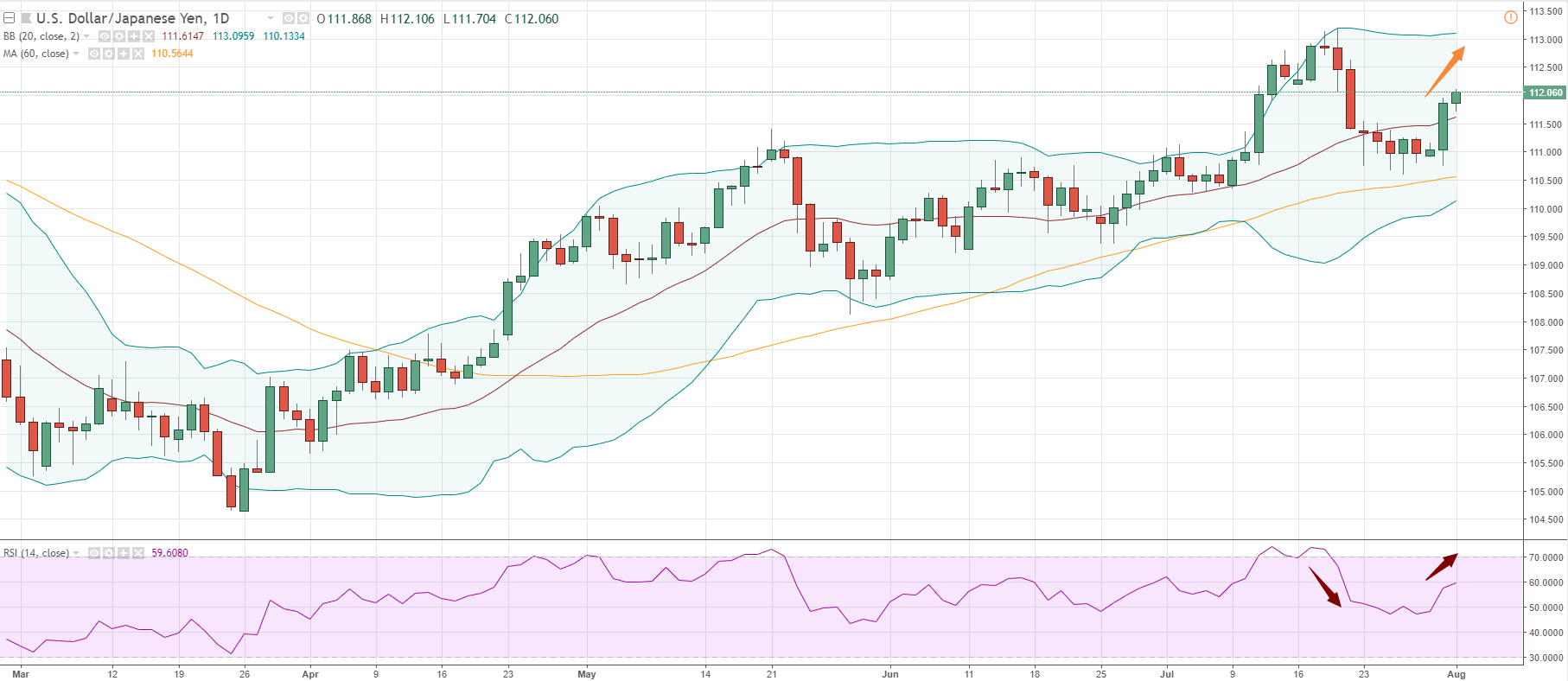Image resolution: width=1568 pixels, height=681 pixels.
Task: Click the 70.0000 RSI axis label
Action: 1546,557
